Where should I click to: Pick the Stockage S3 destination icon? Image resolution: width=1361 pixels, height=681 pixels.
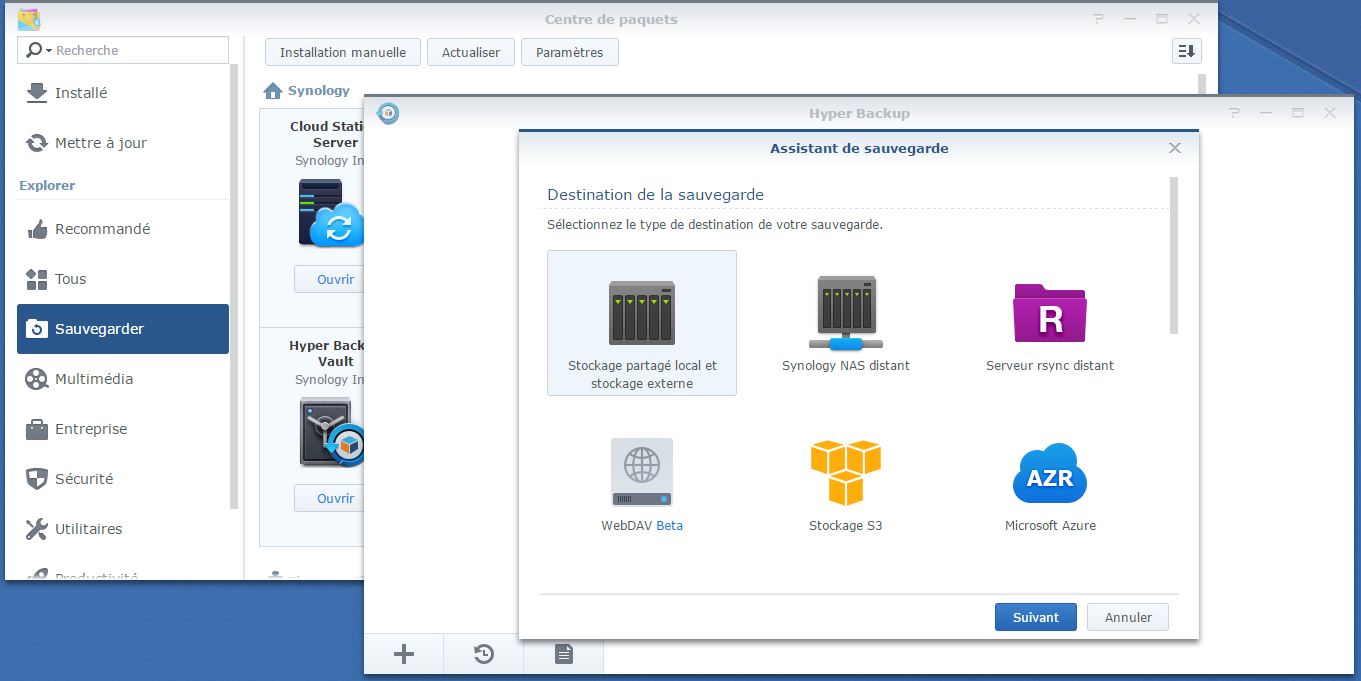(845, 472)
